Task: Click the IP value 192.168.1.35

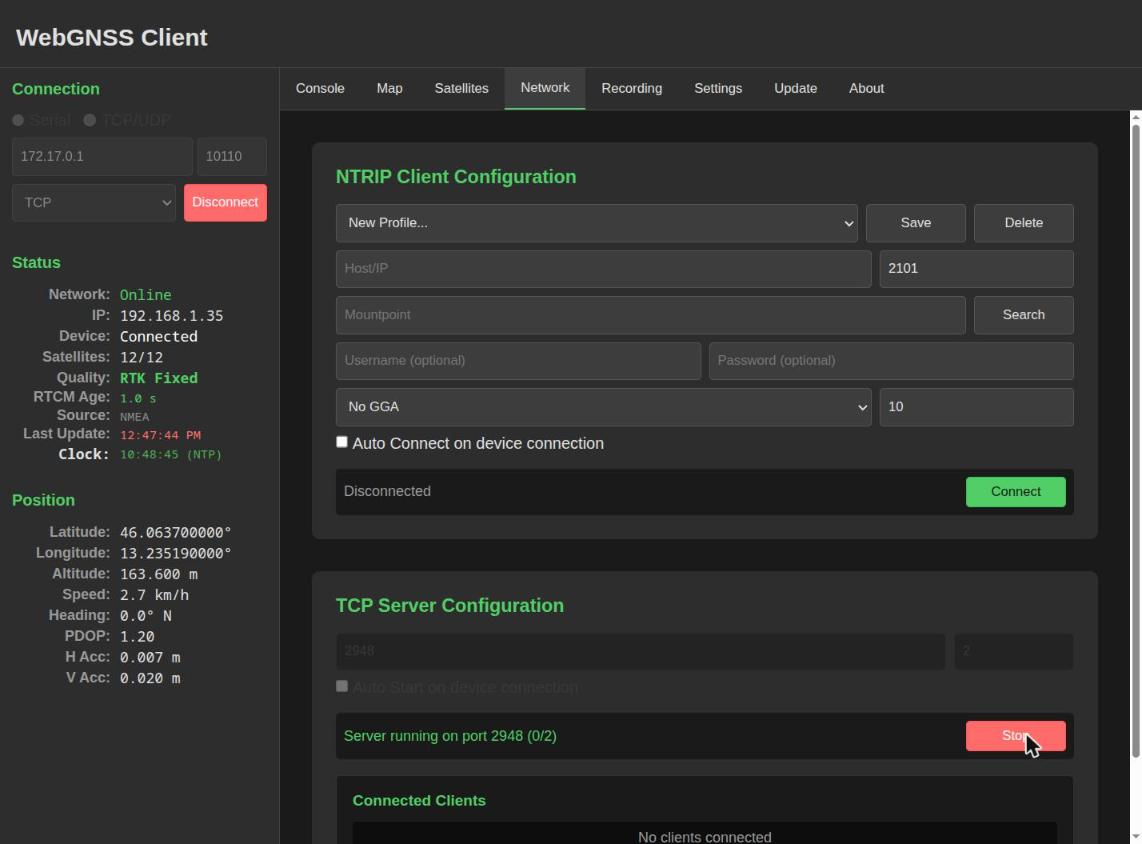Action: pyautogui.click(x=172, y=315)
